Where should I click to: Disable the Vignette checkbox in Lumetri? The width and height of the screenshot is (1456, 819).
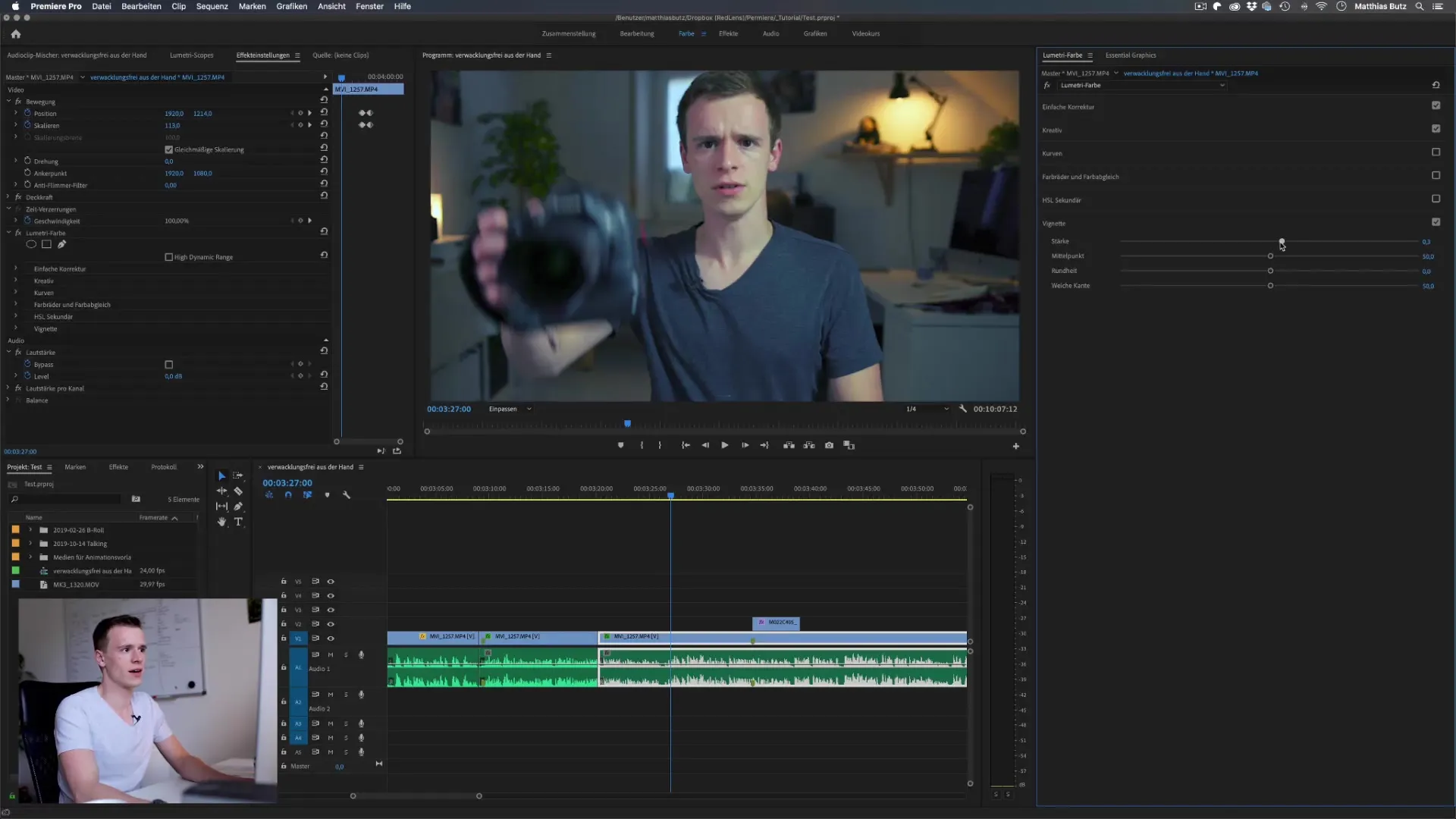tap(1436, 222)
